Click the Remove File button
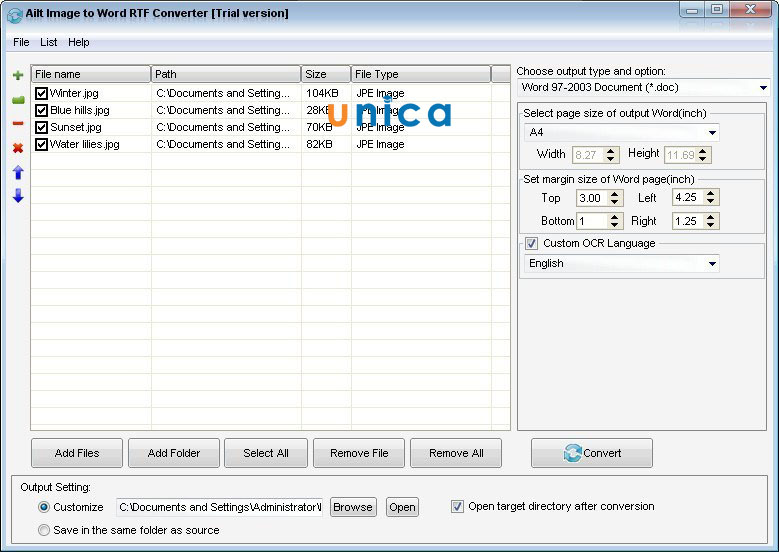The height and width of the screenshot is (552, 779). (359, 453)
